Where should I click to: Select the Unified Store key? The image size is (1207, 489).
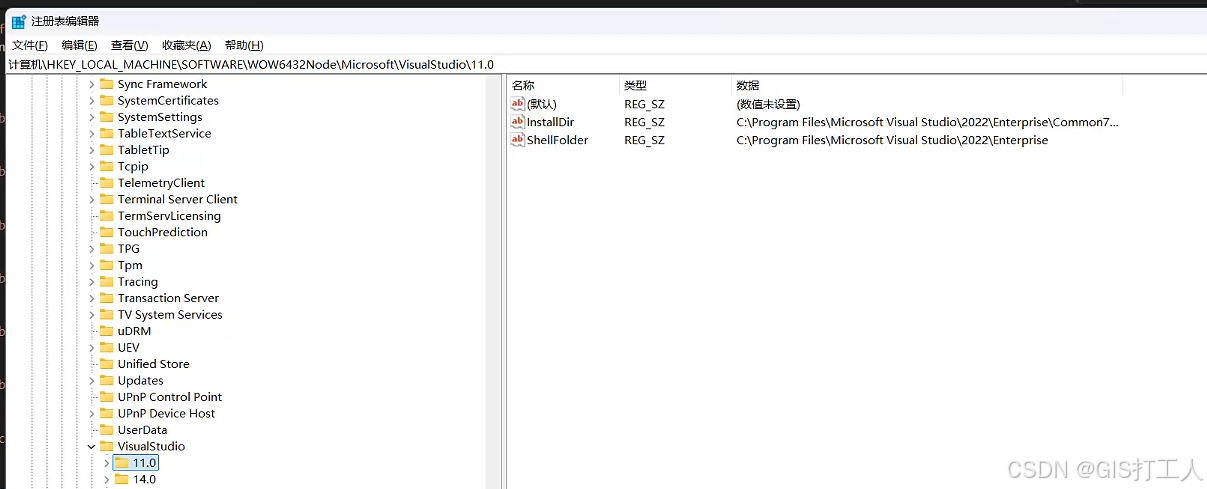click(x=153, y=364)
